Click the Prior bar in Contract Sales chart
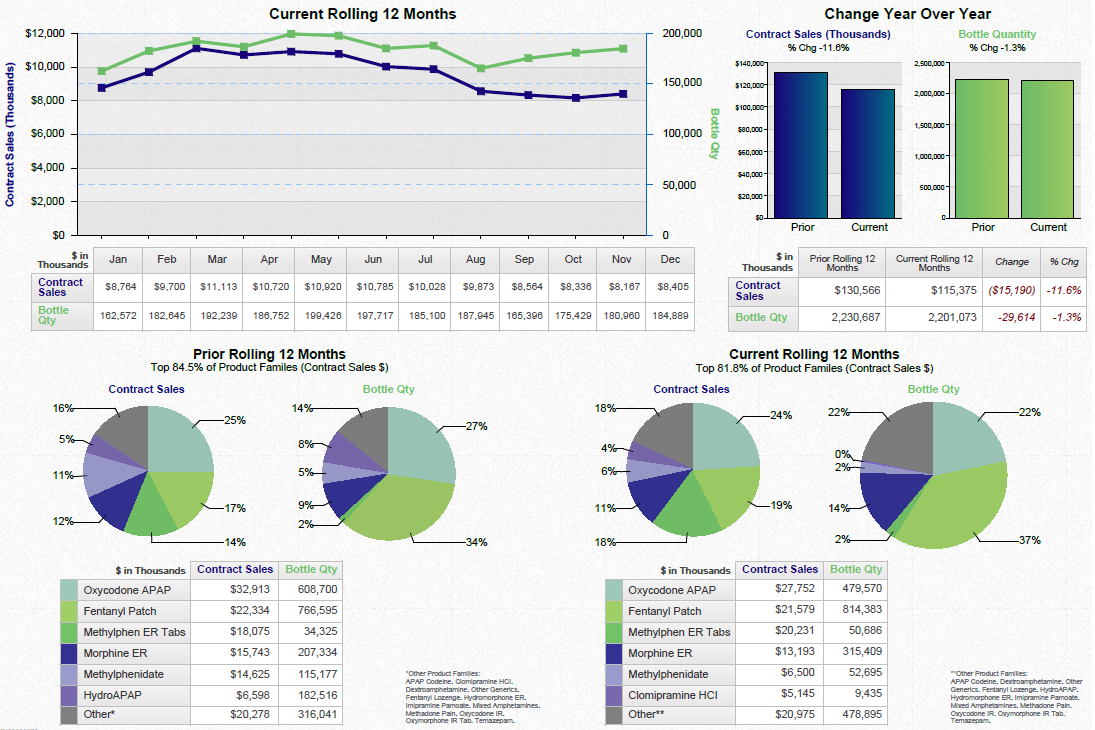This screenshot has height=730, width=1095. click(x=801, y=145)
